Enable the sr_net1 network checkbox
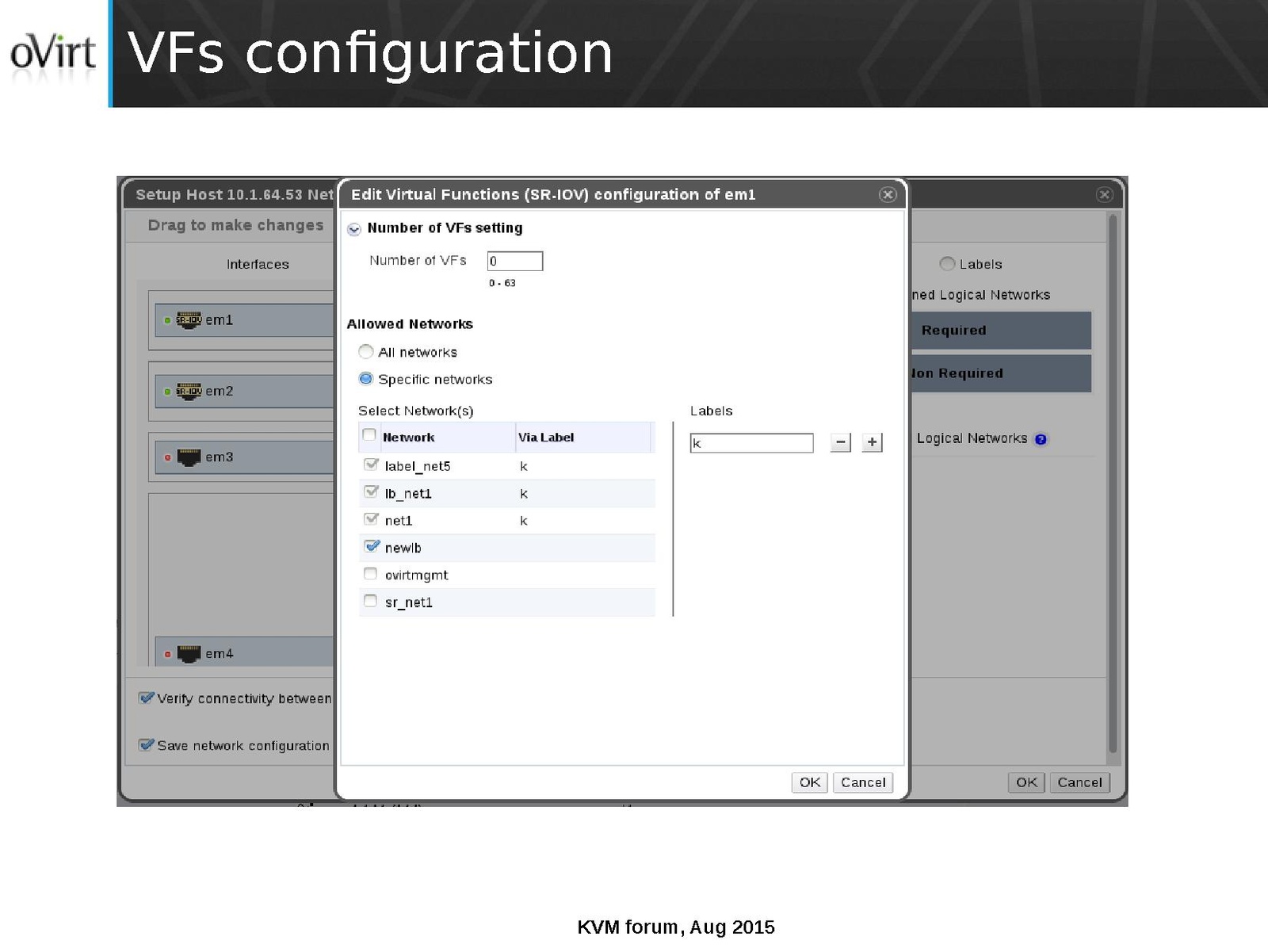This screenshot has height=952, width=1268. 370,601
